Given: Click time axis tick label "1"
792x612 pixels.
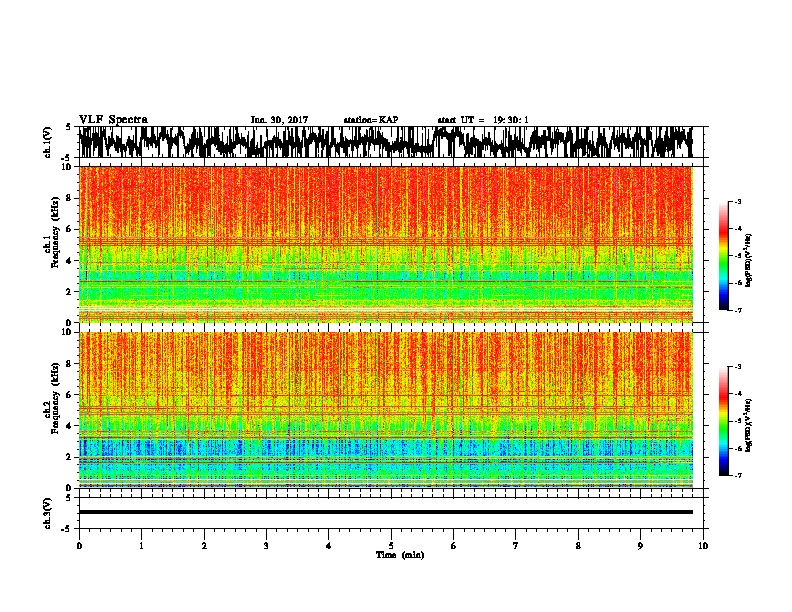Looking at the screenshot, I should pos(141,546).
